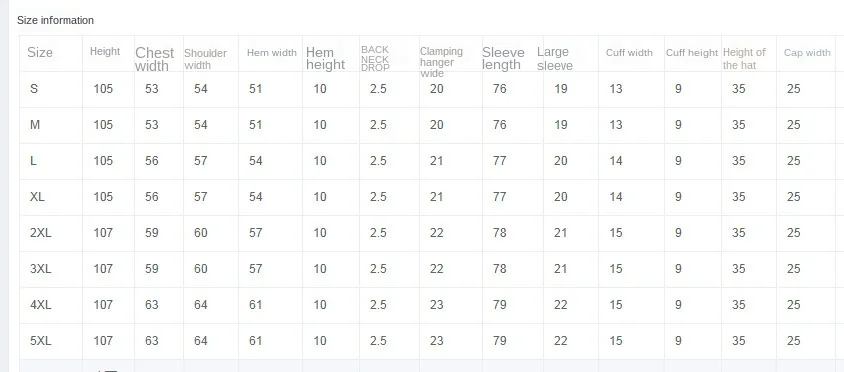Select the 3XL sleeve length value 78
Image resolution: width=844 pixels, height=372 pixels.
[500, 269]
